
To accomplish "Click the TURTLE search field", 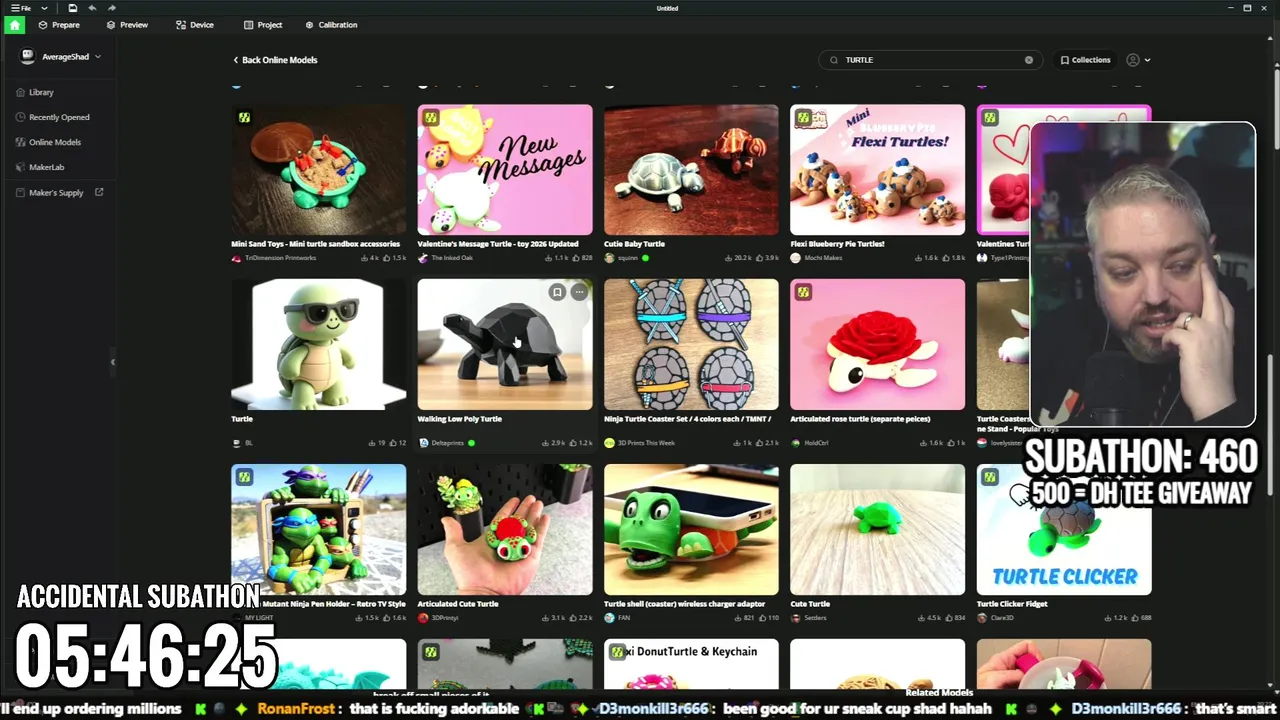I will 930,60.
